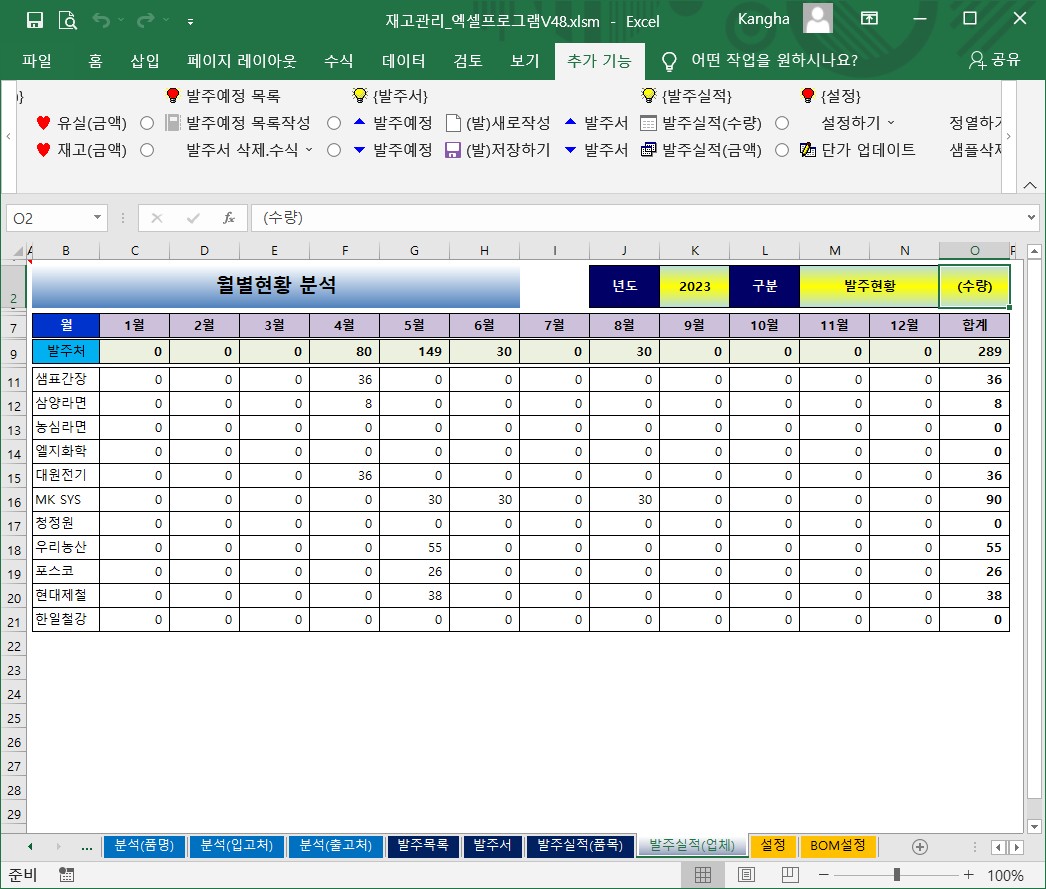The height and width of the screenshot is (889, 1046).
Task: Select radio button after 발주실적(금액)
Action: coord(782,150)
